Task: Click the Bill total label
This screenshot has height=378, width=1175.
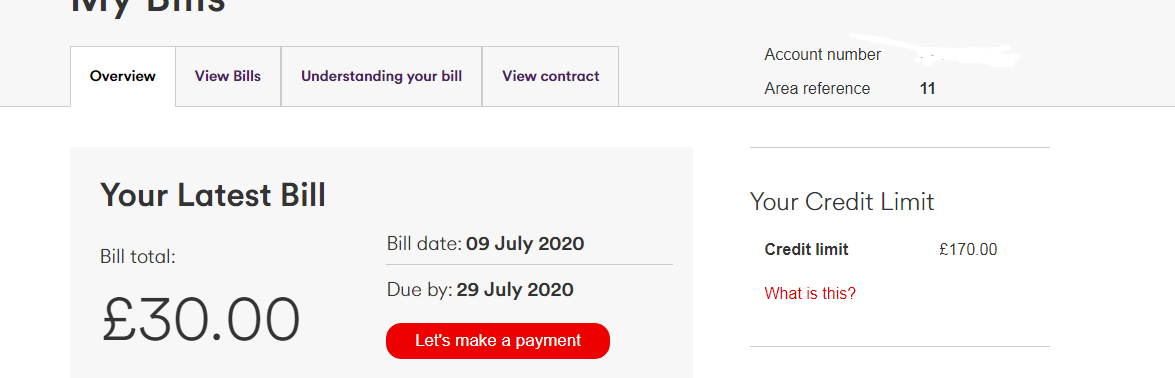Action: [x=138, y=256]
